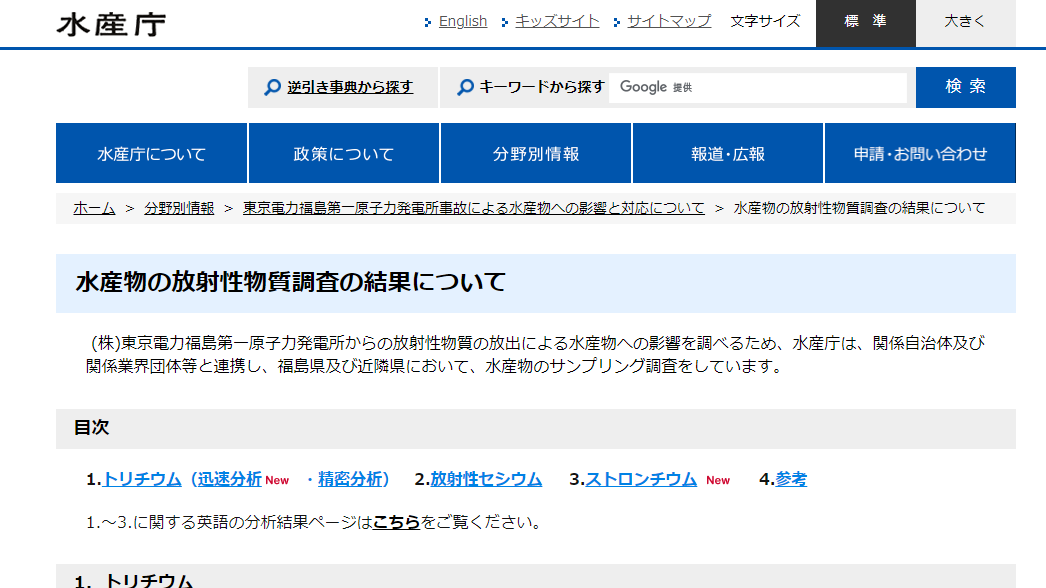Switch to the English page
The image size is (1046, 588).
point(462,20)
